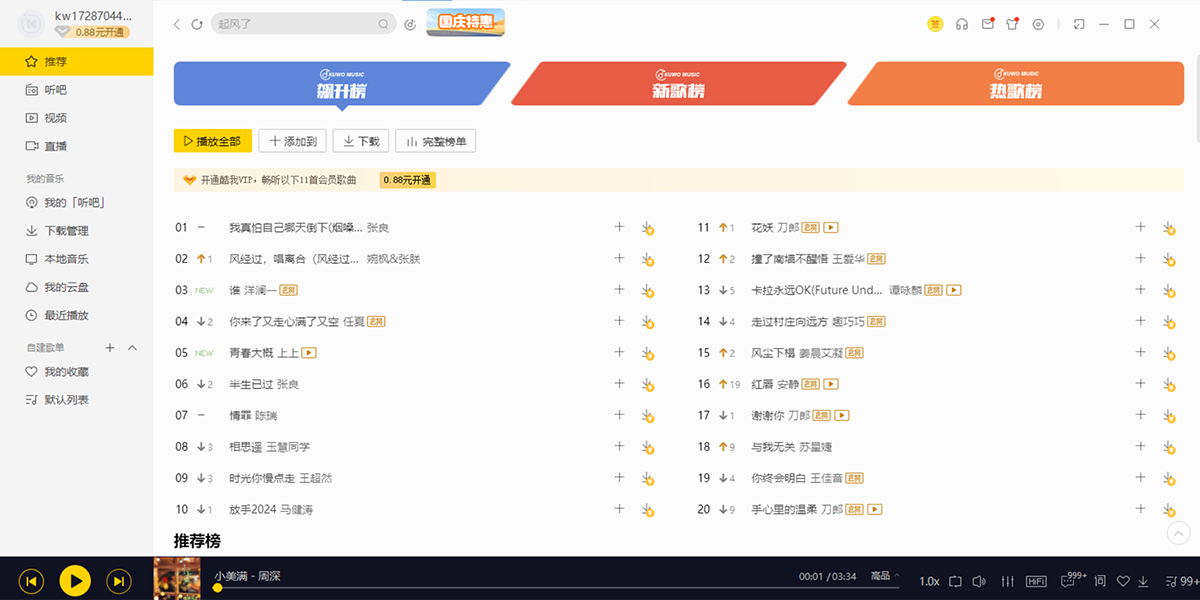Viewport: 1200px width, 600px height.
Task: Click the HiFi mode icon
Action: point(1037,581)
